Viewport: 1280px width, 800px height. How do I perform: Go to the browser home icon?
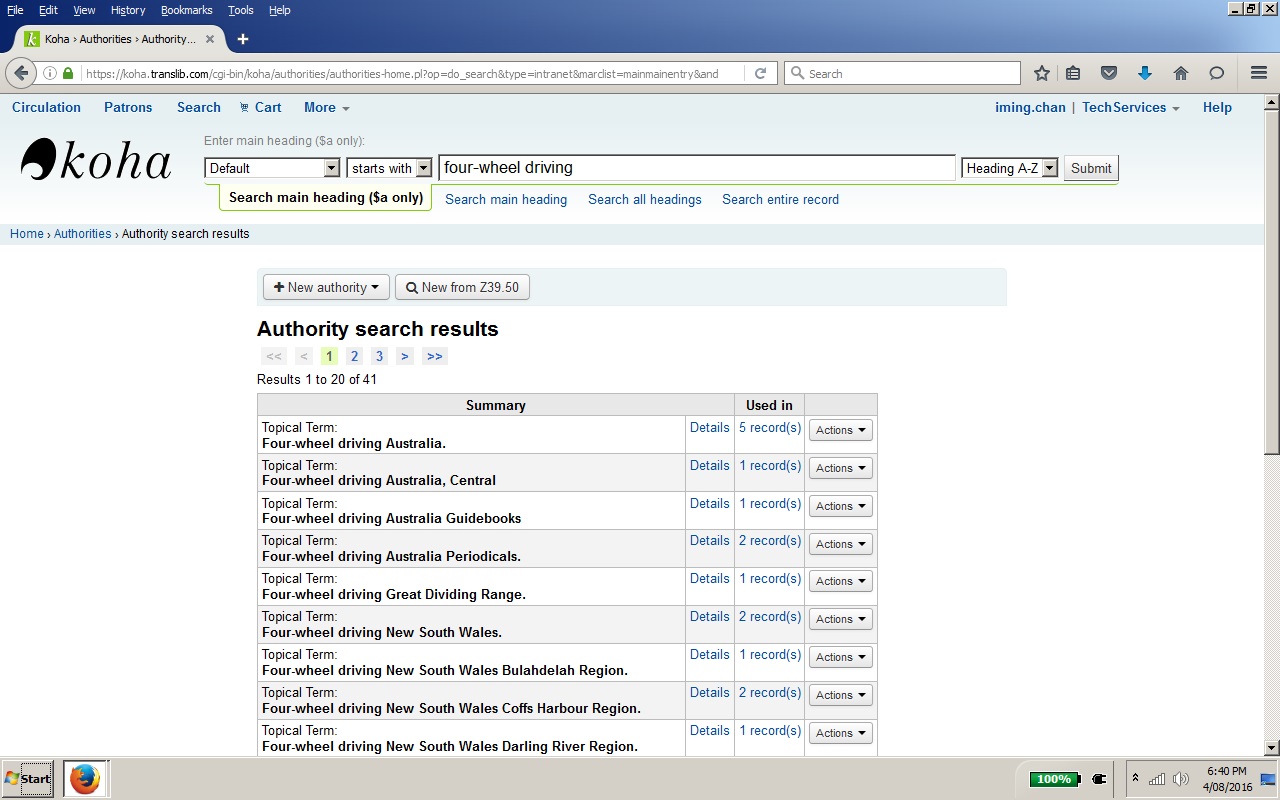coord(1181,73)
